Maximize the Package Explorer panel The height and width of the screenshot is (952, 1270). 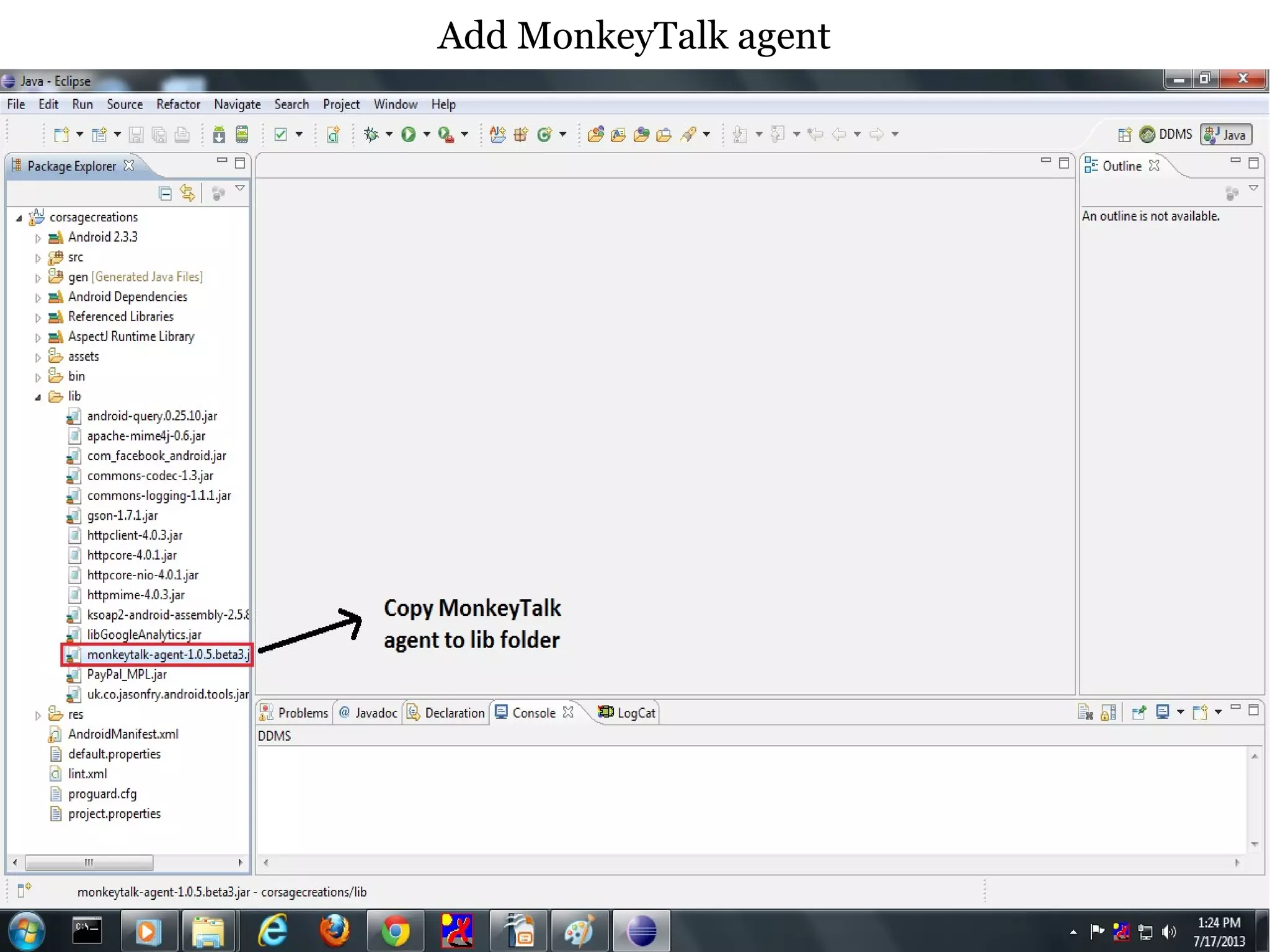tap(240, 163)
